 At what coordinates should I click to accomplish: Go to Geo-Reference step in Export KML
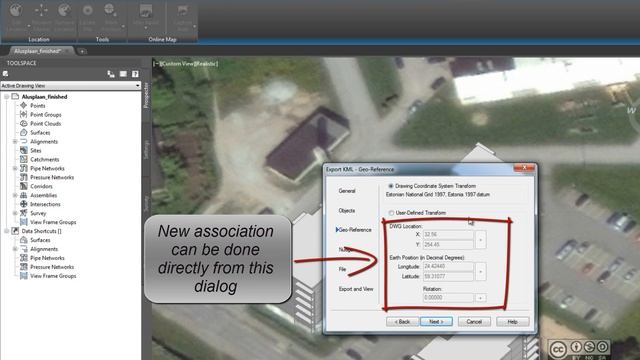(355, 230)
